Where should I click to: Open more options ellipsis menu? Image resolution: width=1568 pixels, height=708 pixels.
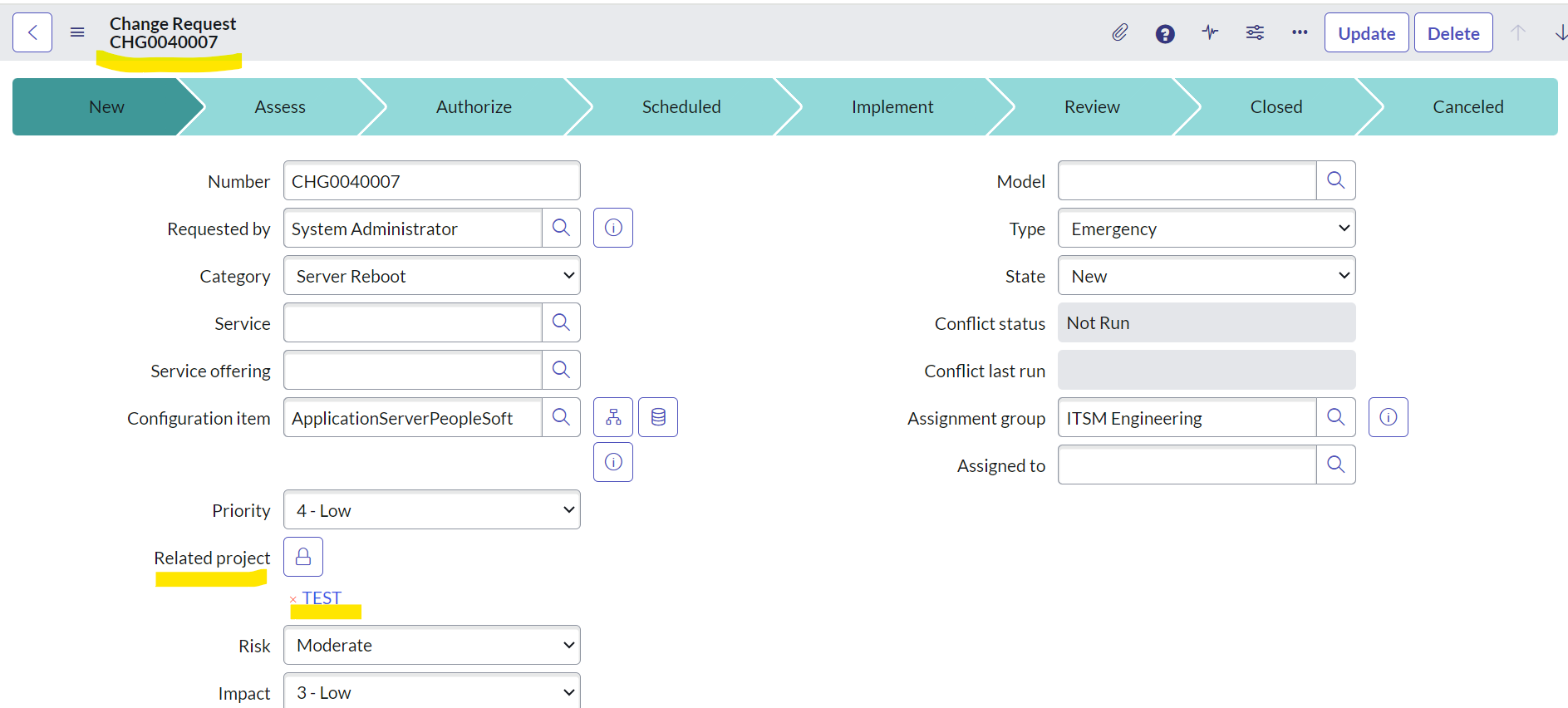[x=1300, y=33]
